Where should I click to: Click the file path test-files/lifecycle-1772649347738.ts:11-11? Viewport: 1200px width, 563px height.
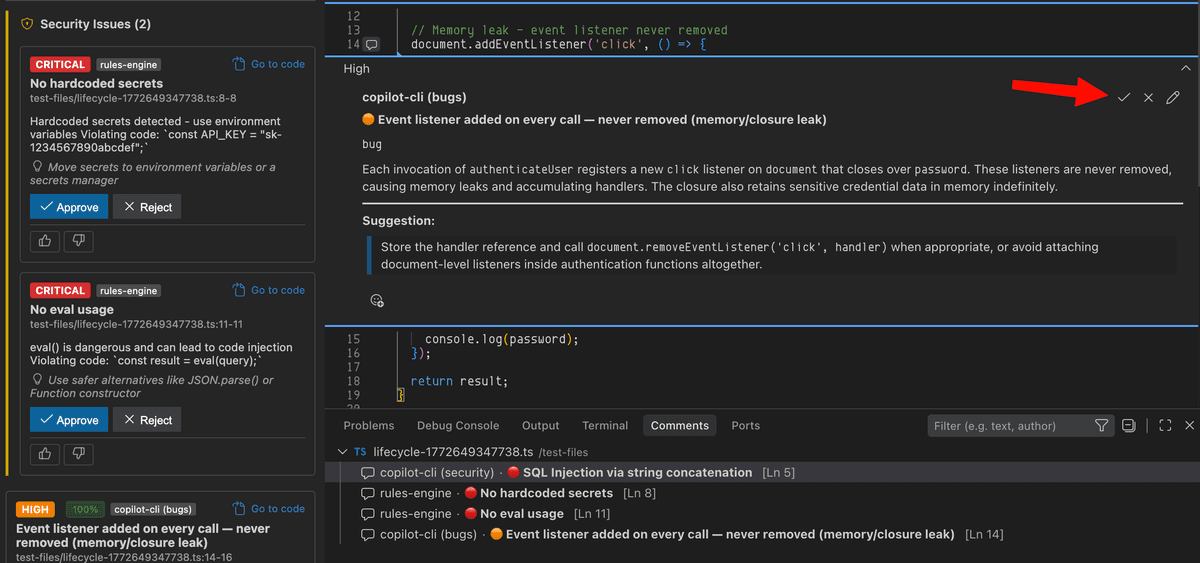(136, 324)
